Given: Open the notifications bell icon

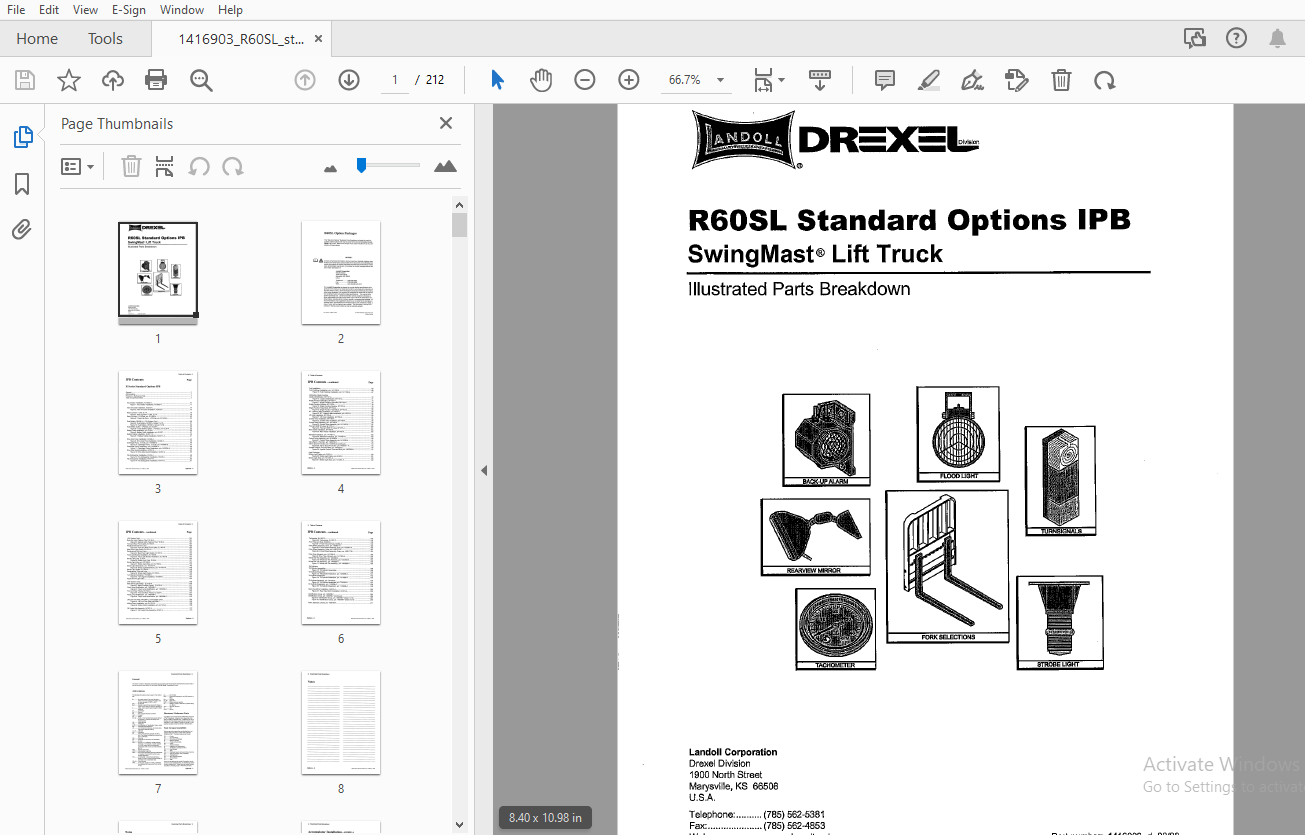Looking at the screenshot, I should (x=1277, y=38).
